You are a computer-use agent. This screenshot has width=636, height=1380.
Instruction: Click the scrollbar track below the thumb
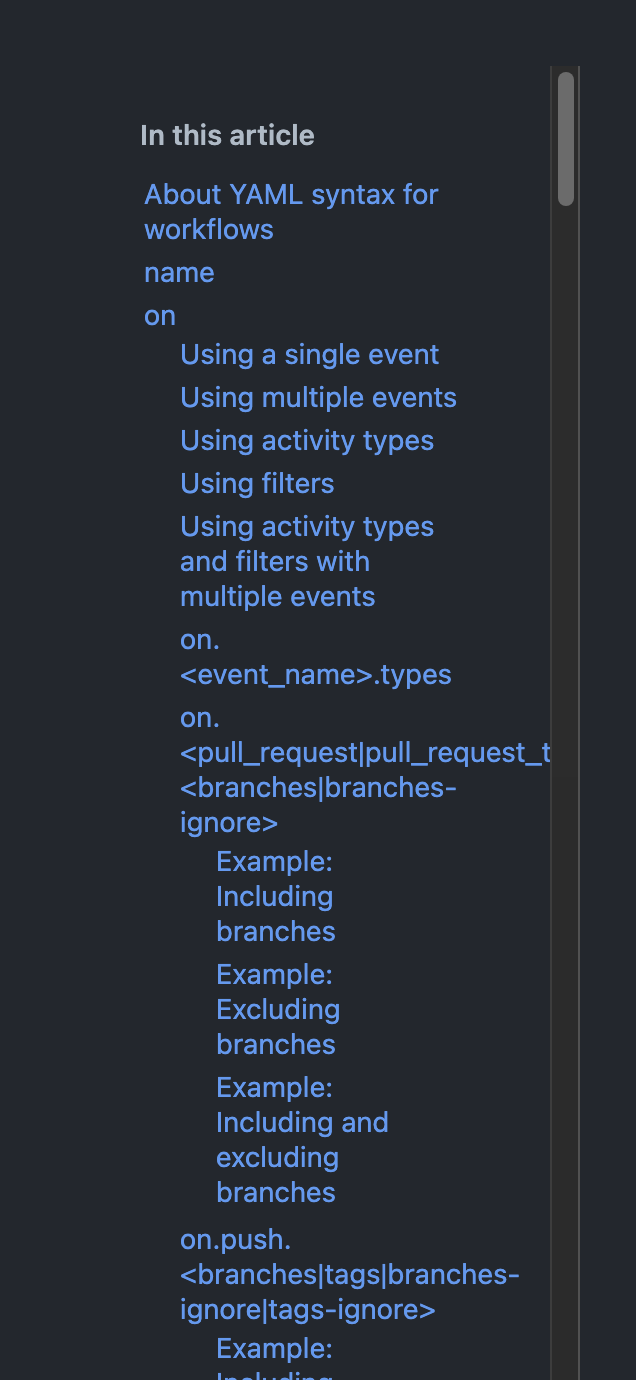[565, 700]
